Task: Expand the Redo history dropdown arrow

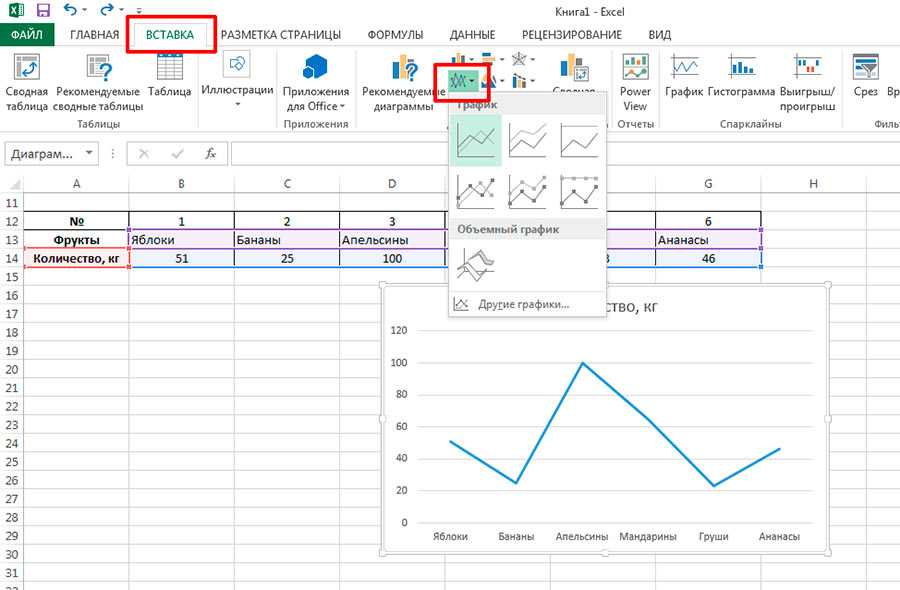Action: (121, 10)
